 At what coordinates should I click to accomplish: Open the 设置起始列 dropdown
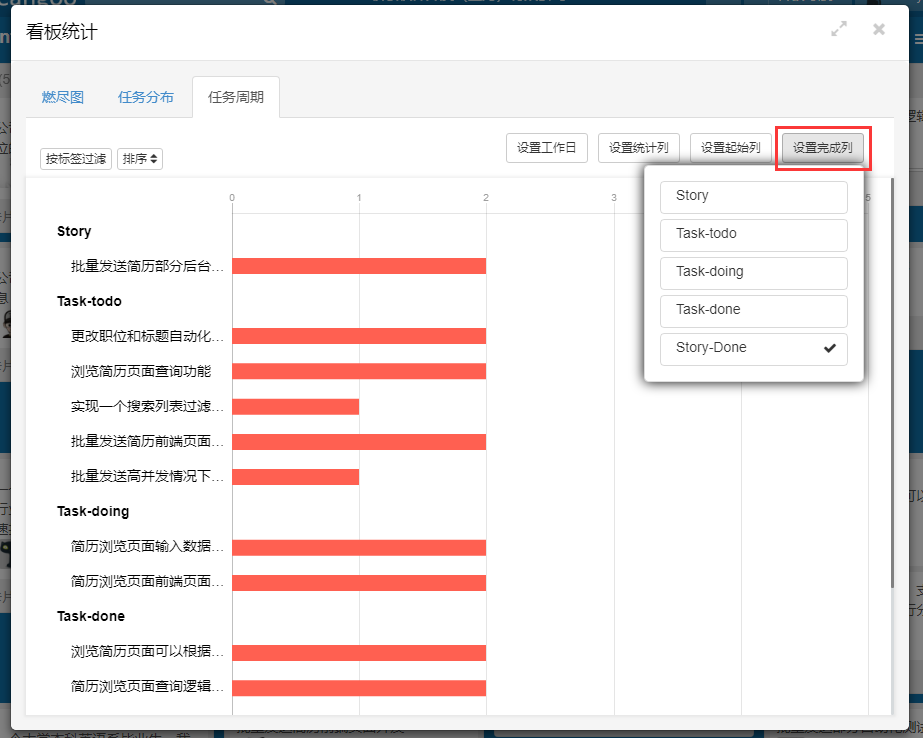pos(730,148)
